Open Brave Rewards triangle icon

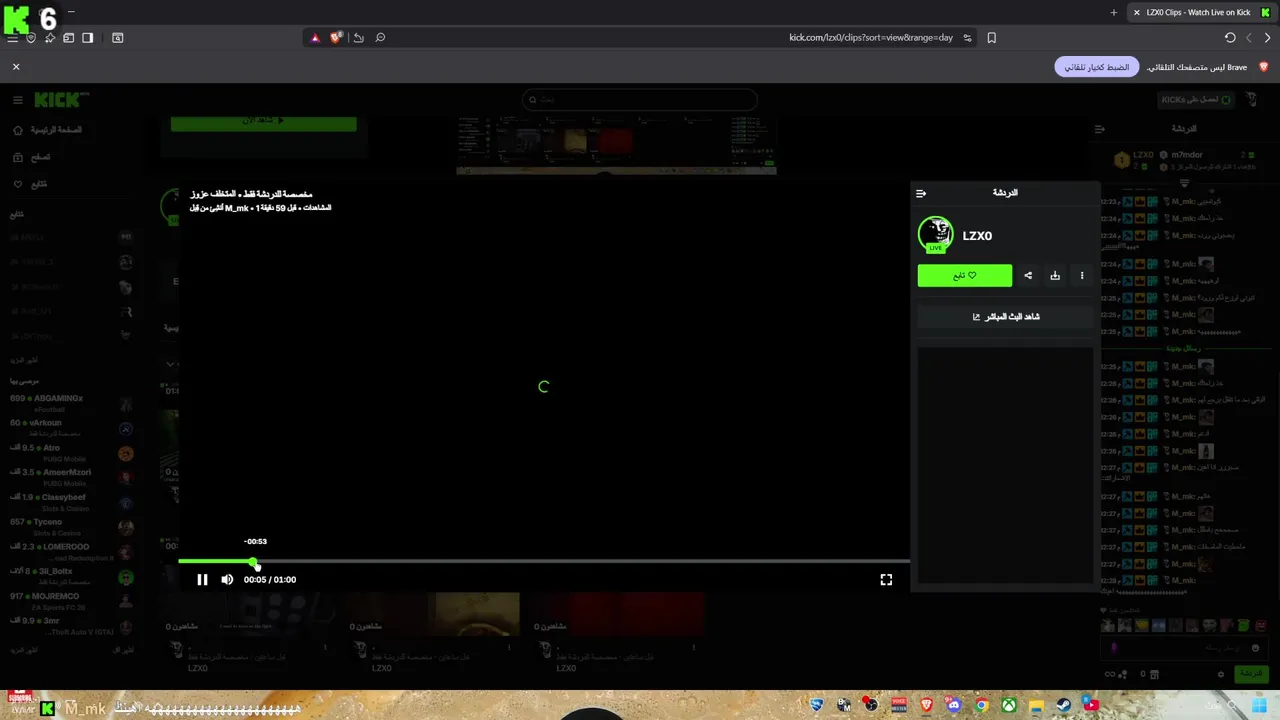click(315, 38)
